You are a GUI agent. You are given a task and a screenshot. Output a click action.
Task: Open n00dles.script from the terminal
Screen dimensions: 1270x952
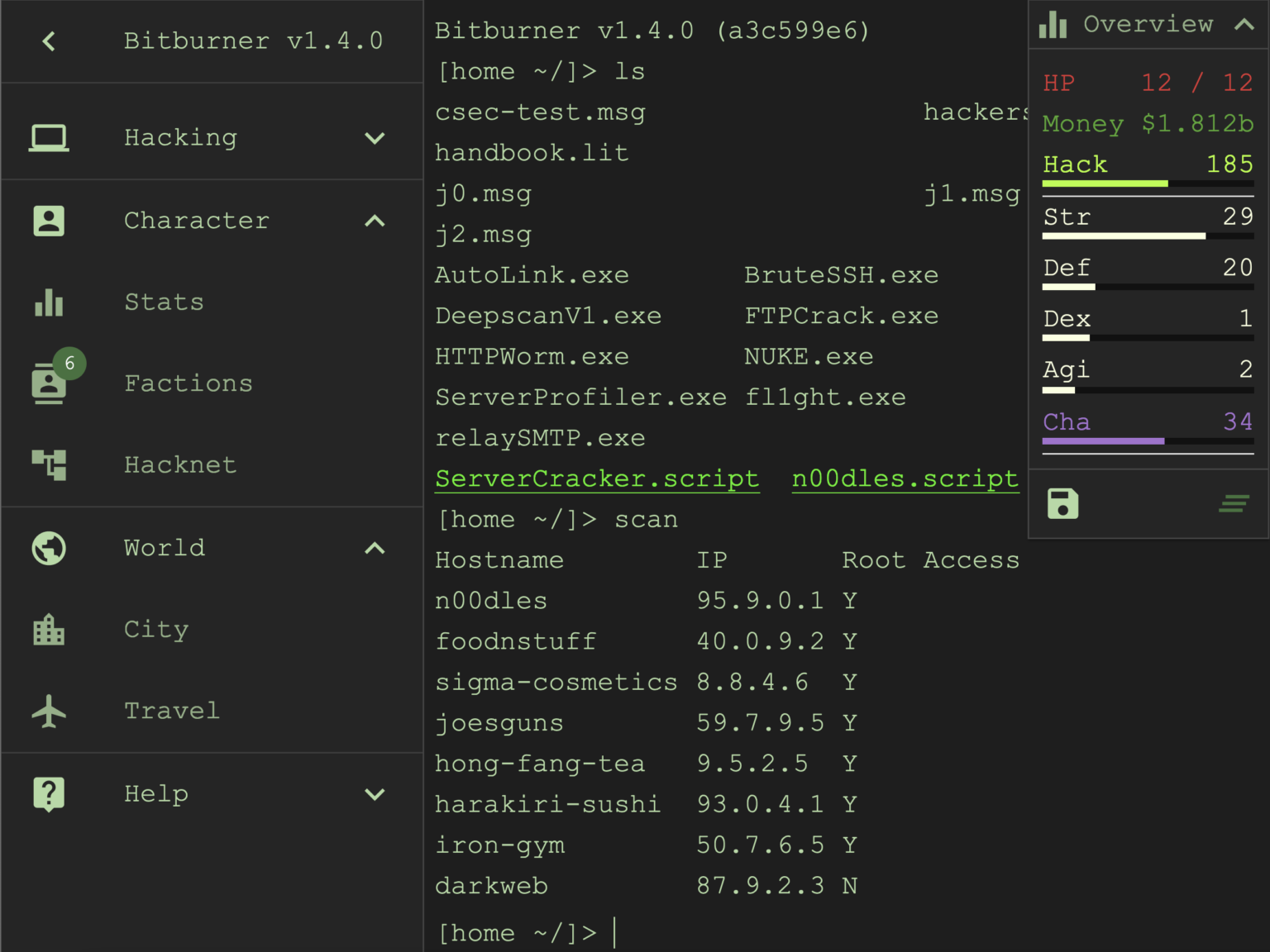(905, 478)
